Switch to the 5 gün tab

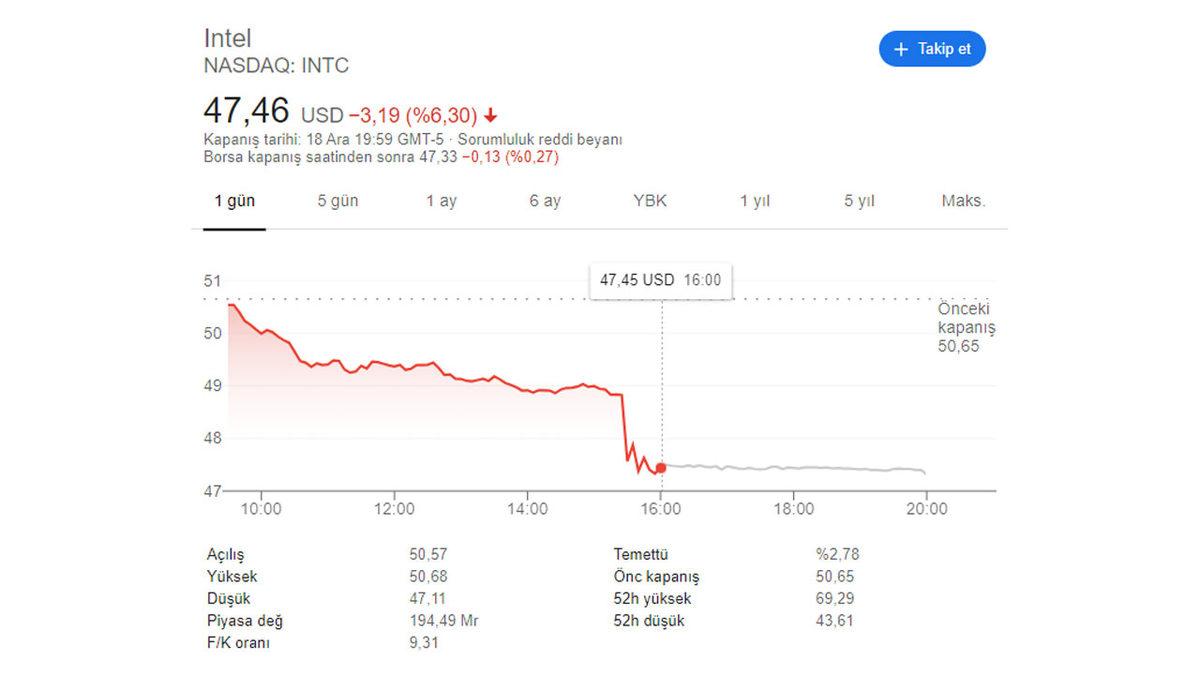[338, 200]
